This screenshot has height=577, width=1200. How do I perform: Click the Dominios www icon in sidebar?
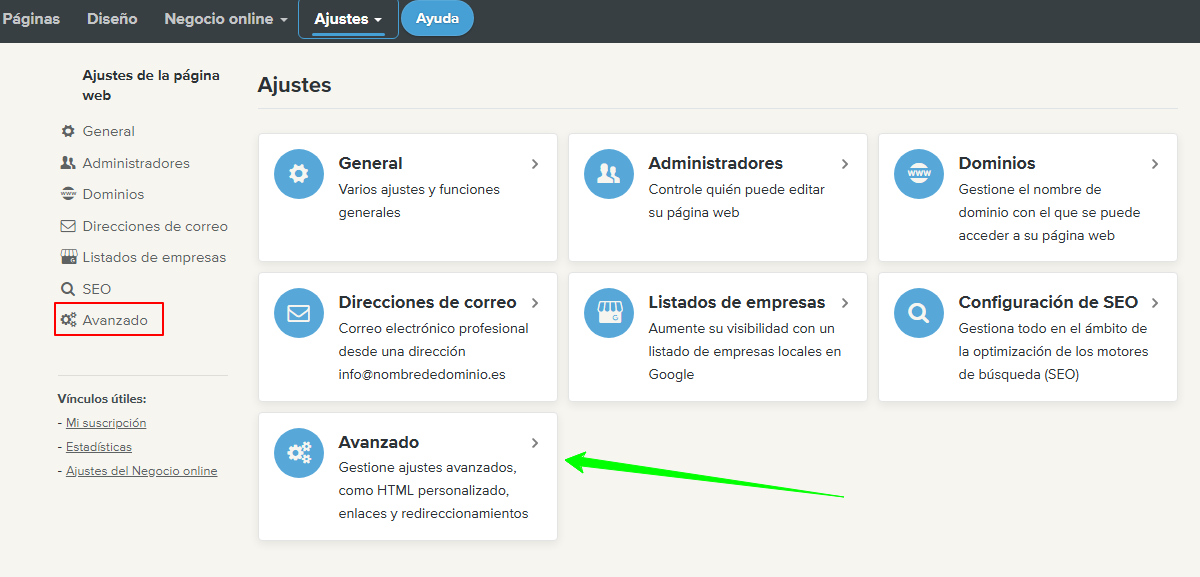[68, 194]
